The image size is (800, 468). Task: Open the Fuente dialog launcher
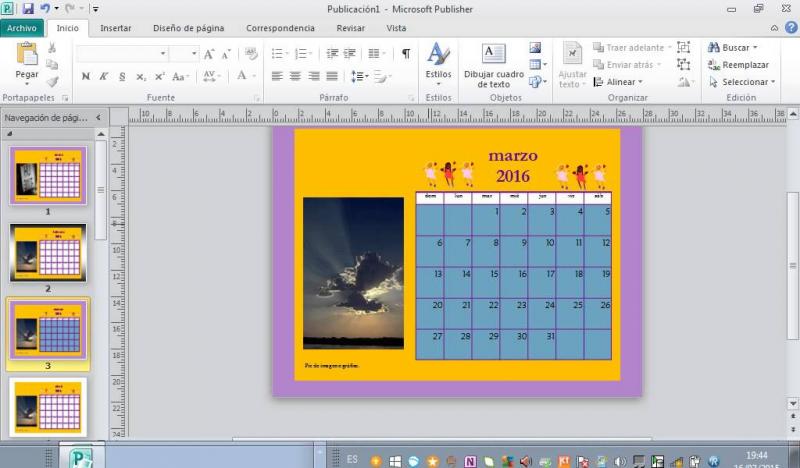(x=257, y=98)
